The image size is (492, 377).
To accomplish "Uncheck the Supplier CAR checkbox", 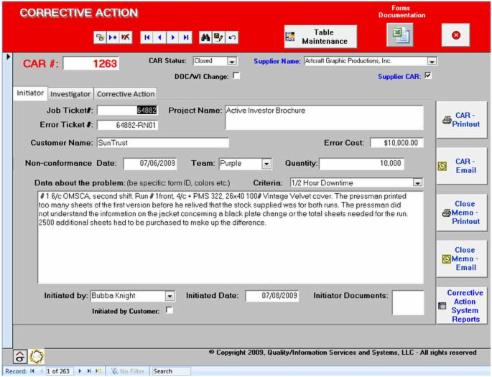I will click(x=428, y=76).
